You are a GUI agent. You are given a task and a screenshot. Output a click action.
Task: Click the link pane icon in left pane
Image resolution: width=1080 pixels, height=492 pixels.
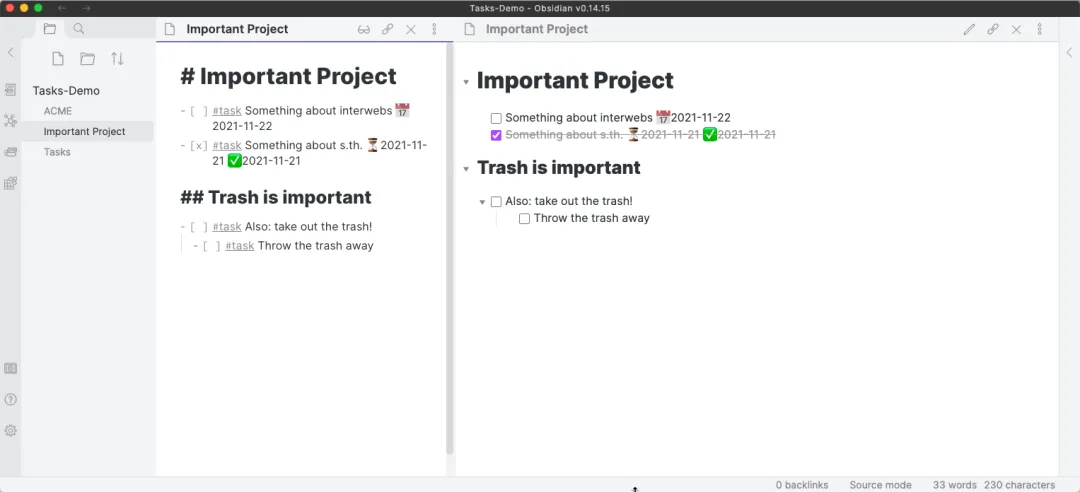pos(388,30)
